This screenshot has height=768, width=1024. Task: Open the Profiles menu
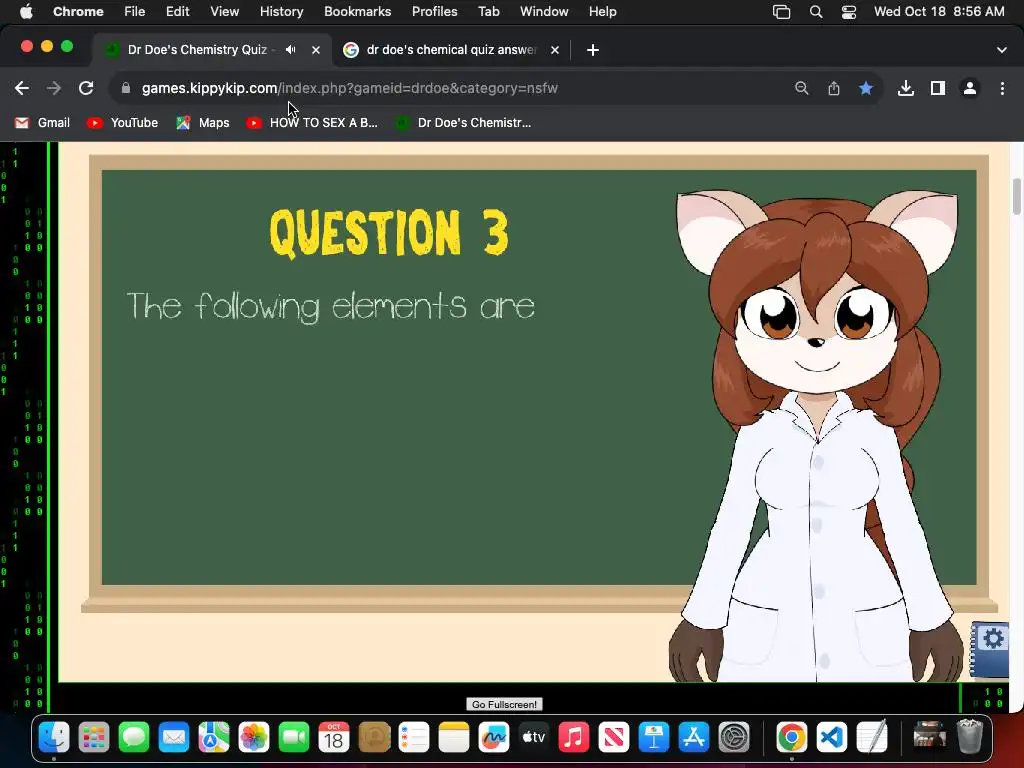point(434,12)
